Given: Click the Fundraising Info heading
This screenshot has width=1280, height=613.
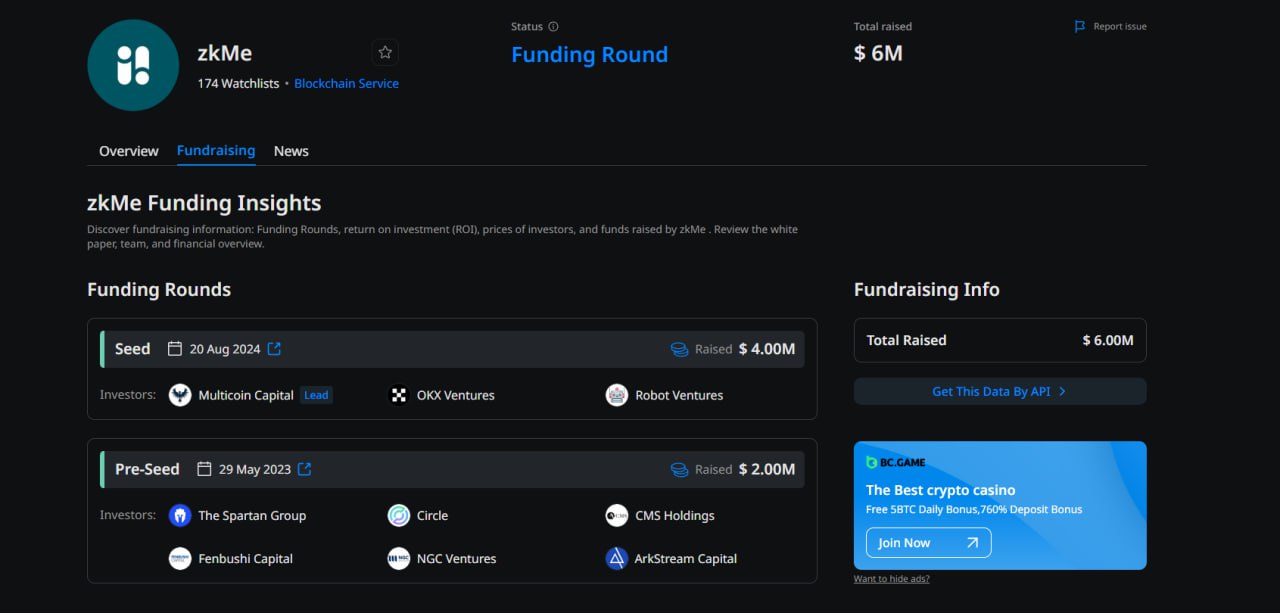Looking at the screenshot, I should coord(927,290).
